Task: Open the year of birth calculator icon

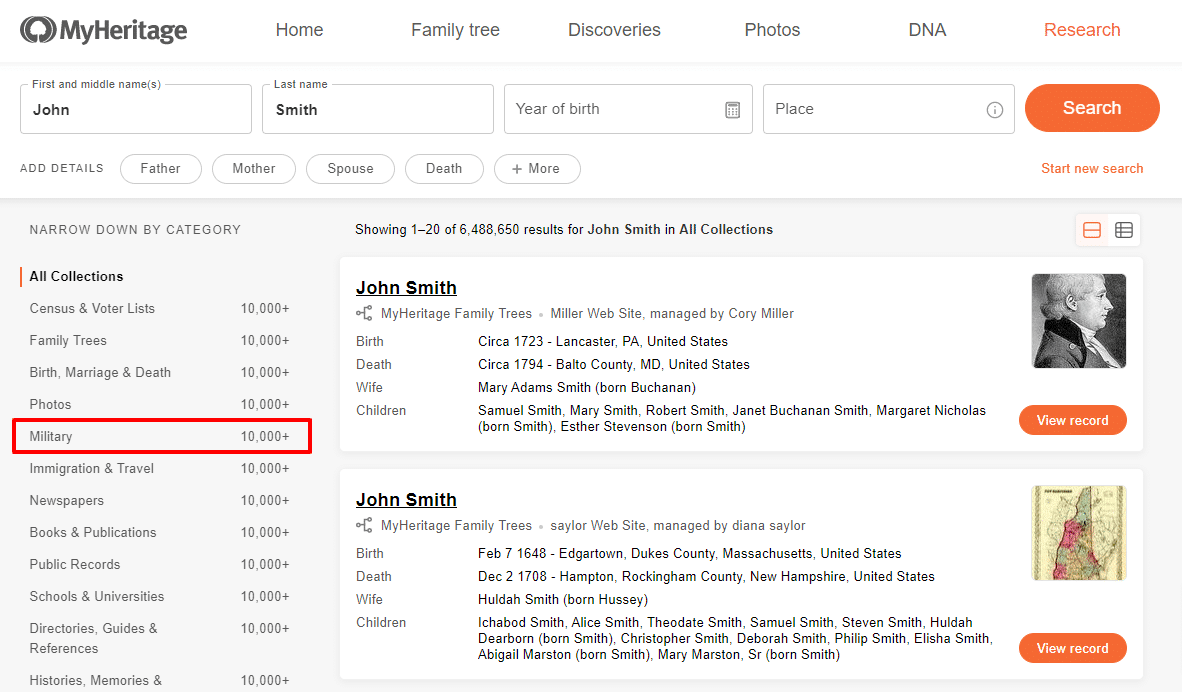Action: pyautogui.click(x=732, y=110)
